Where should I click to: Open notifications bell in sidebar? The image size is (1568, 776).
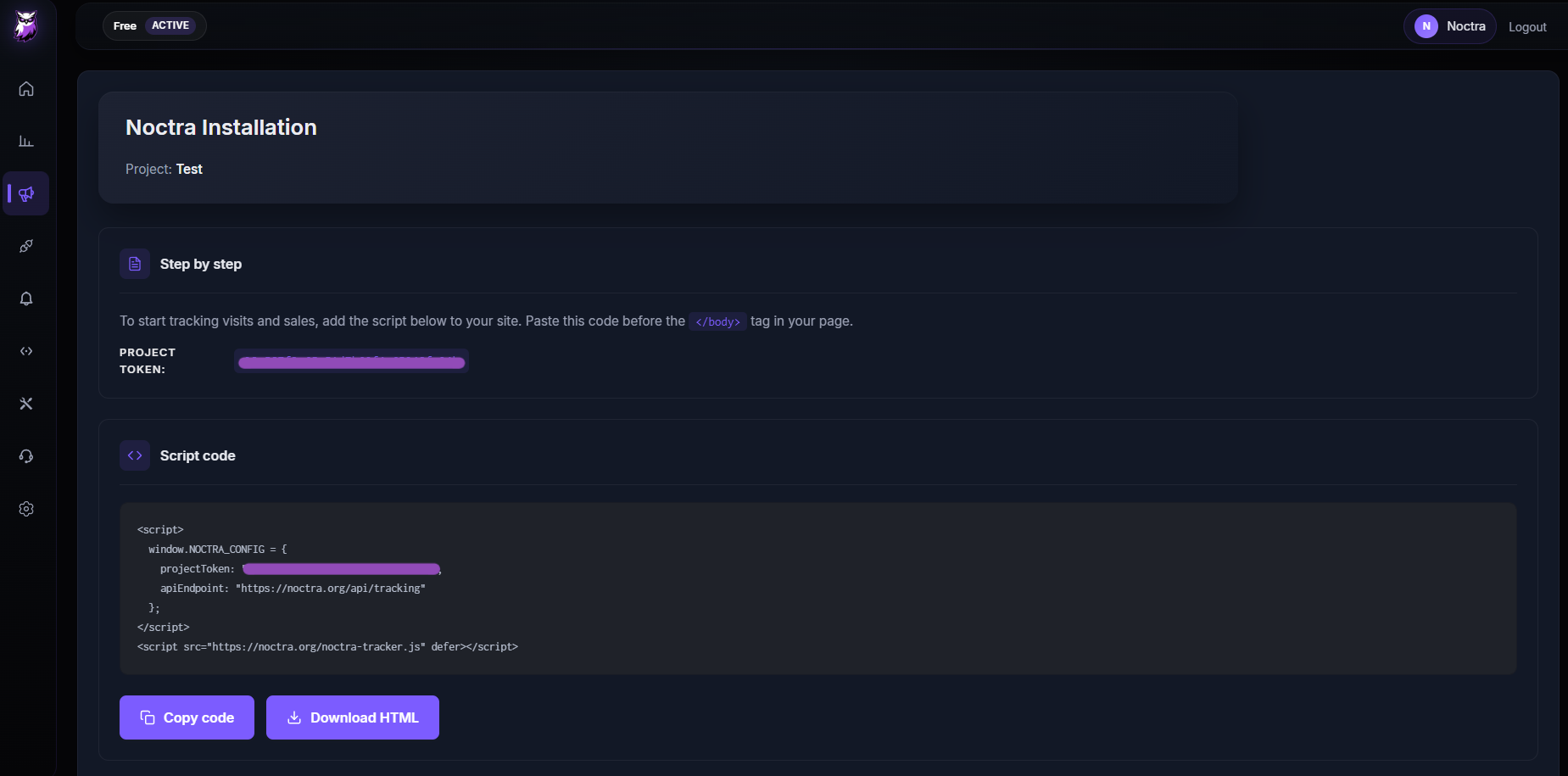(26, 299)
